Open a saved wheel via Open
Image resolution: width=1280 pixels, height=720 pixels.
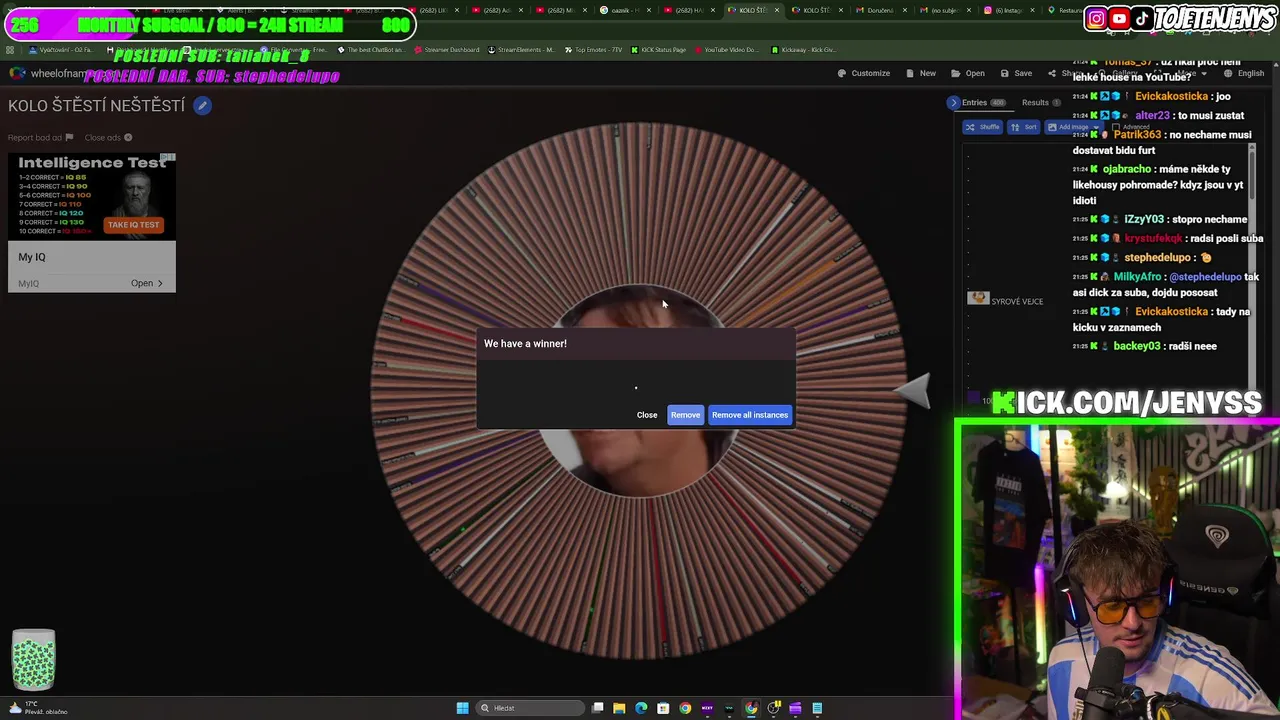[x=968, y=73]
